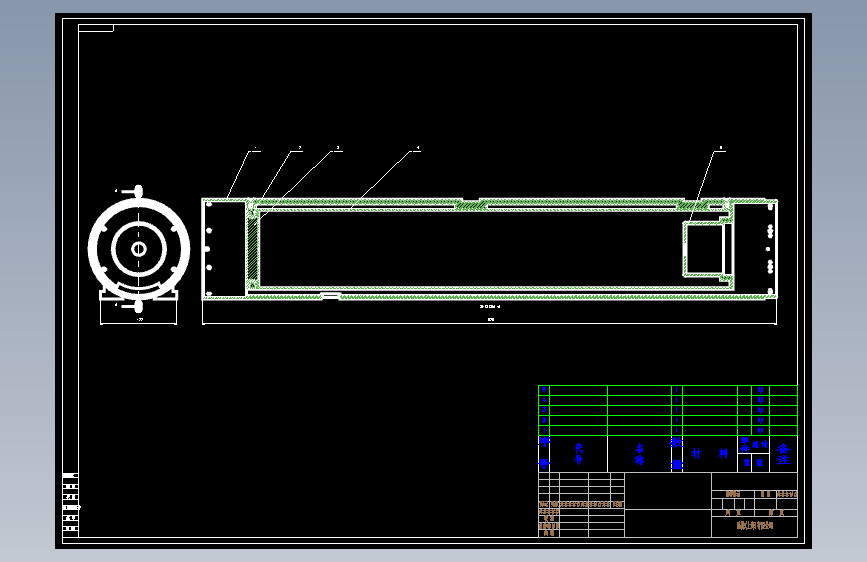Click the 代号 column header
The width and height of the screenshot is (867, 562).
[578, 454]
